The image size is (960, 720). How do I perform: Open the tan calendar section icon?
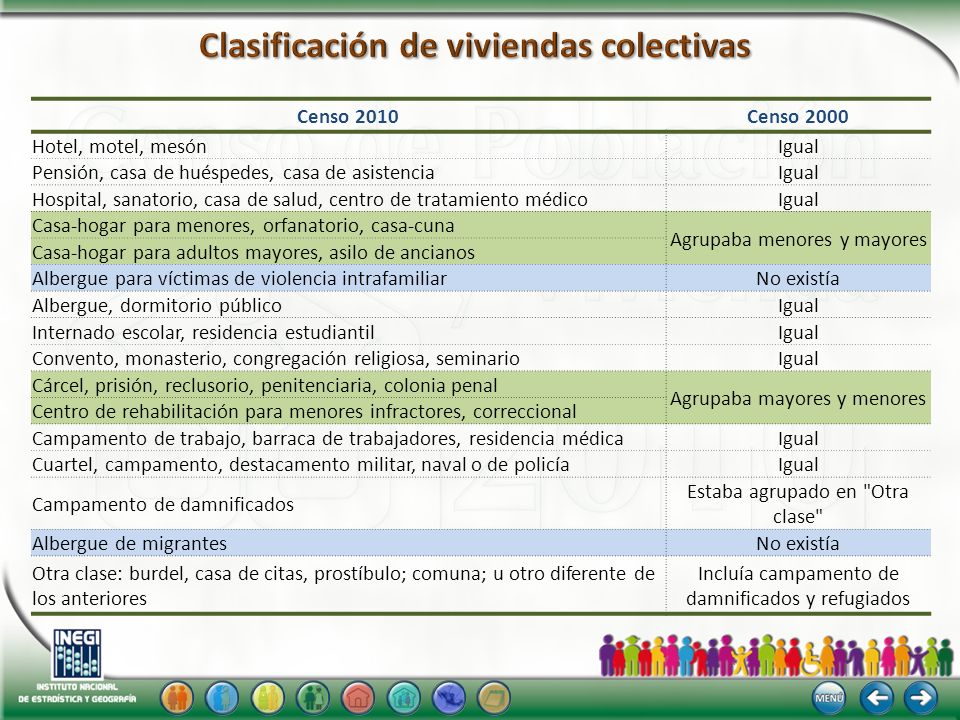click(493, 697)
